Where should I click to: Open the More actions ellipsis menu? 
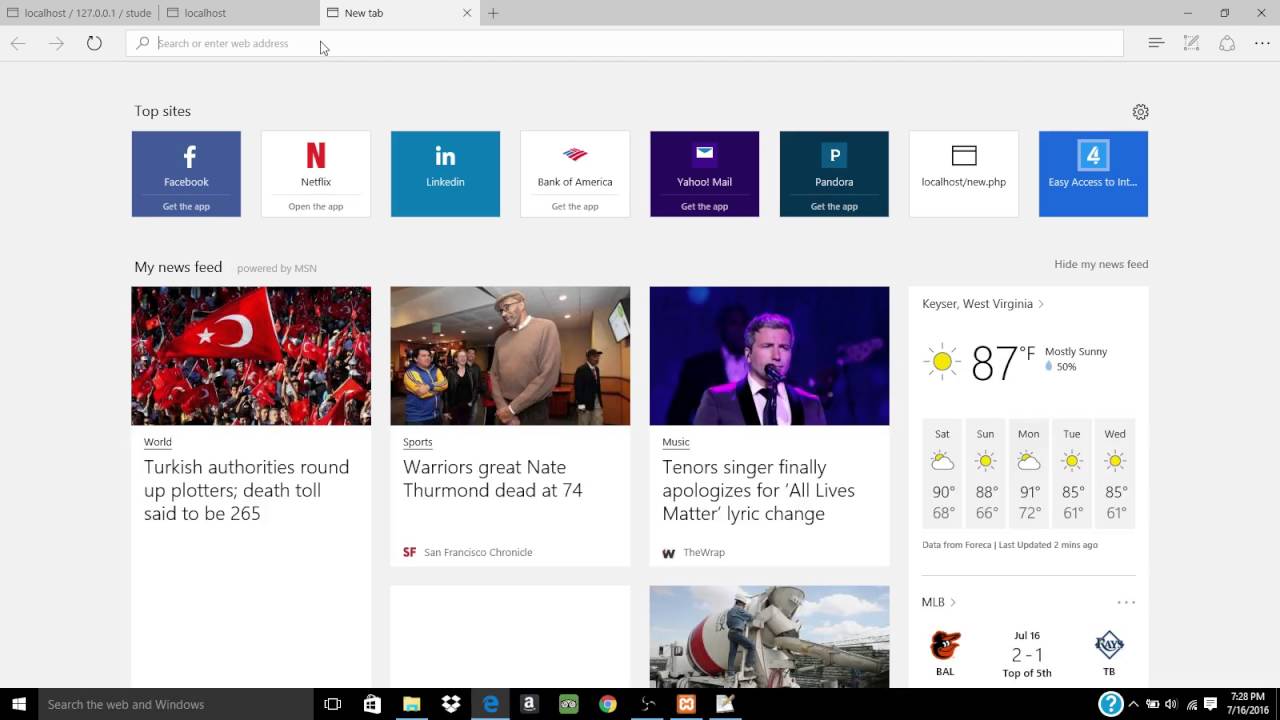pyautogui.click(x=1262, y=43)
